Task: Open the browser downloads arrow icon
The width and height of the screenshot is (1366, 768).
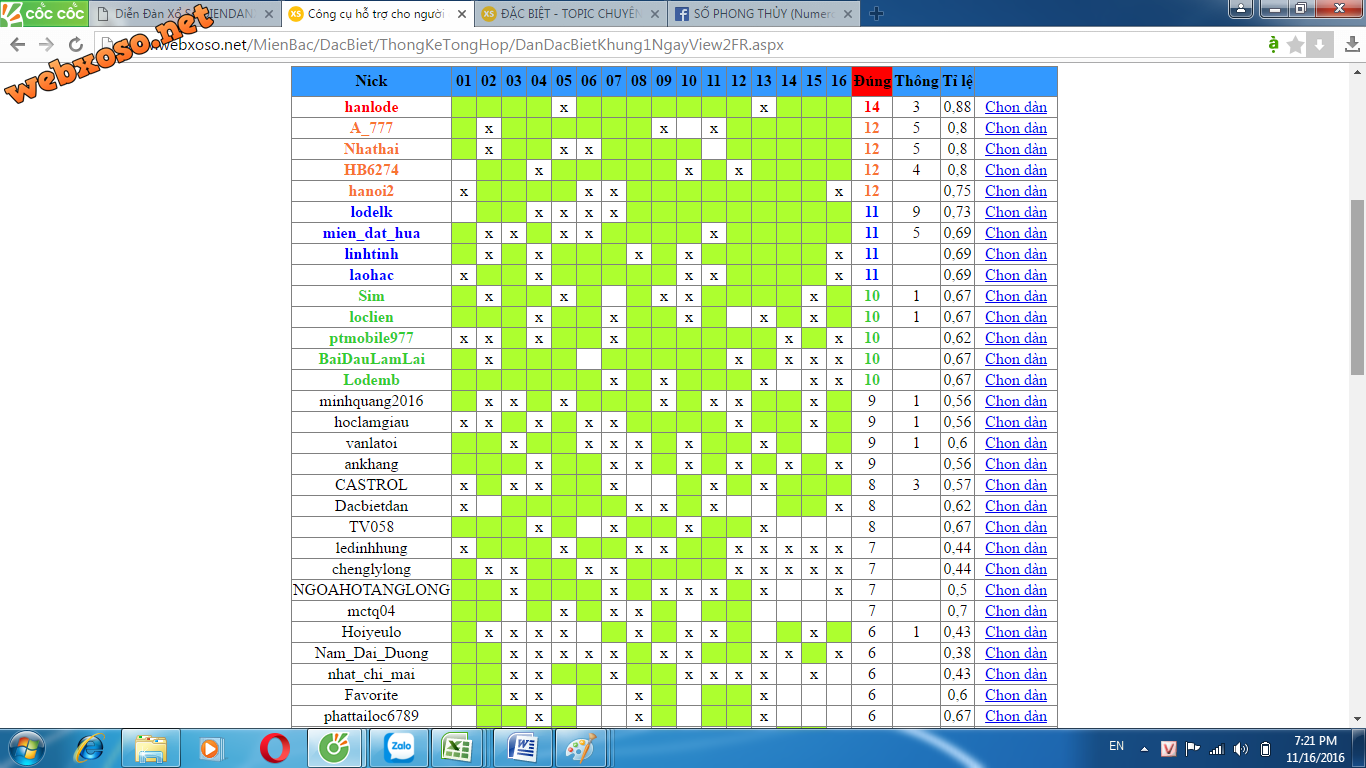Action: (x=1320, y=45)
